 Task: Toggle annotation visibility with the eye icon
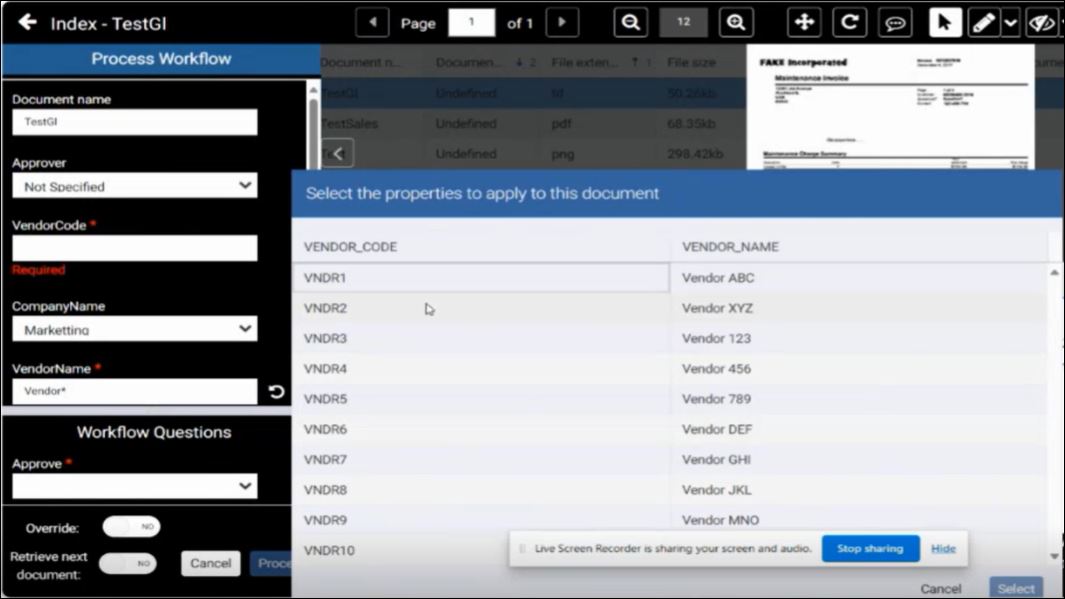pos(1041,23)
